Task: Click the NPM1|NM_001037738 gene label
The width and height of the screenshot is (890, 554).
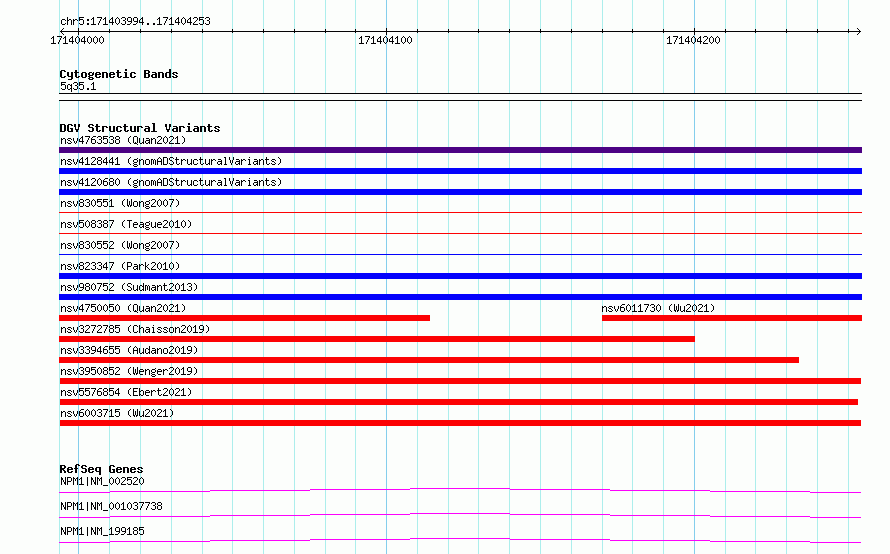Action: pyautogui.click(x=111, y=506)
